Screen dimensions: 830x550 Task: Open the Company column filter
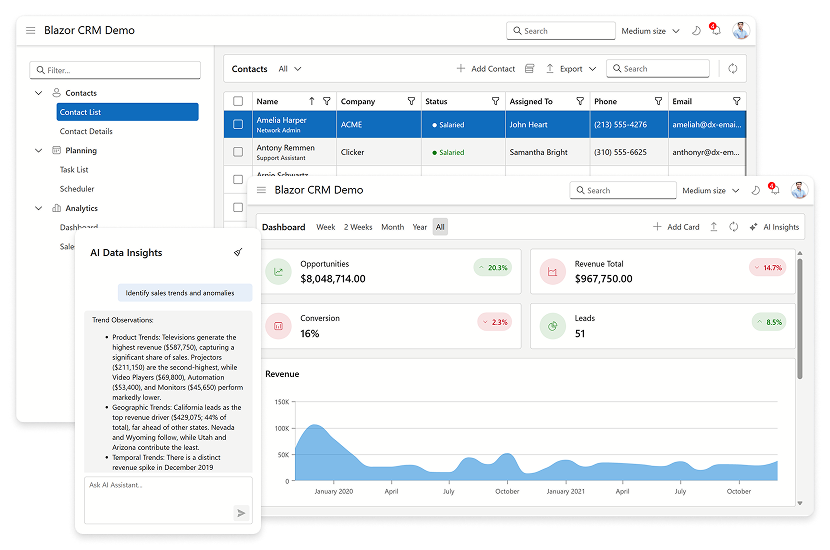411,101
